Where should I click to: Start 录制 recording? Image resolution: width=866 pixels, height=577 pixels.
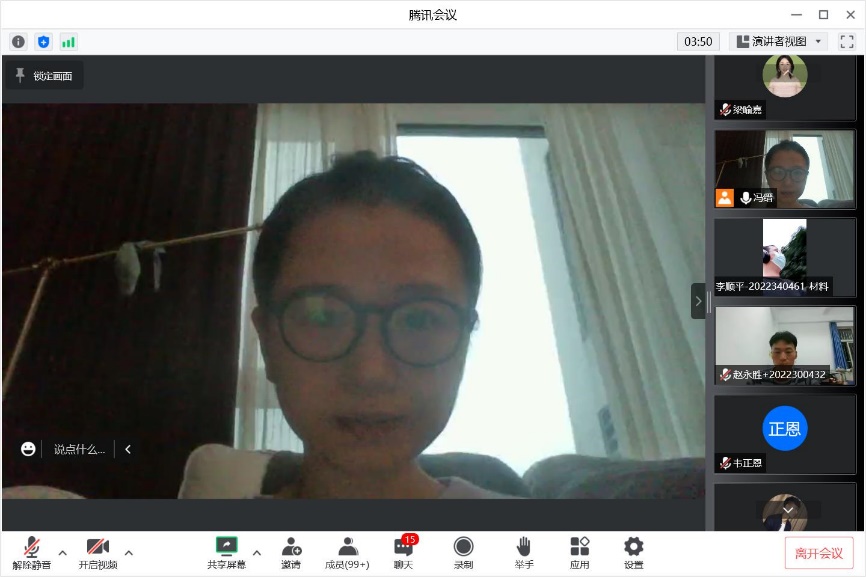[x=463, y=552]
